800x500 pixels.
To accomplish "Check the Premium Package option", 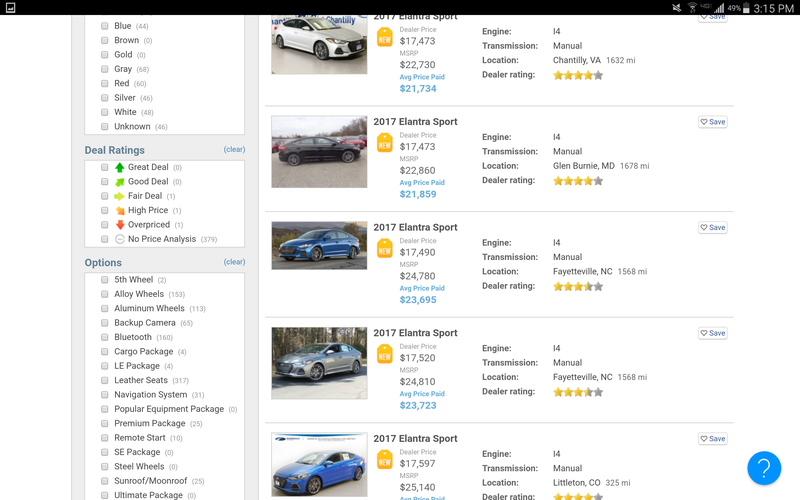I will [105, 423].
